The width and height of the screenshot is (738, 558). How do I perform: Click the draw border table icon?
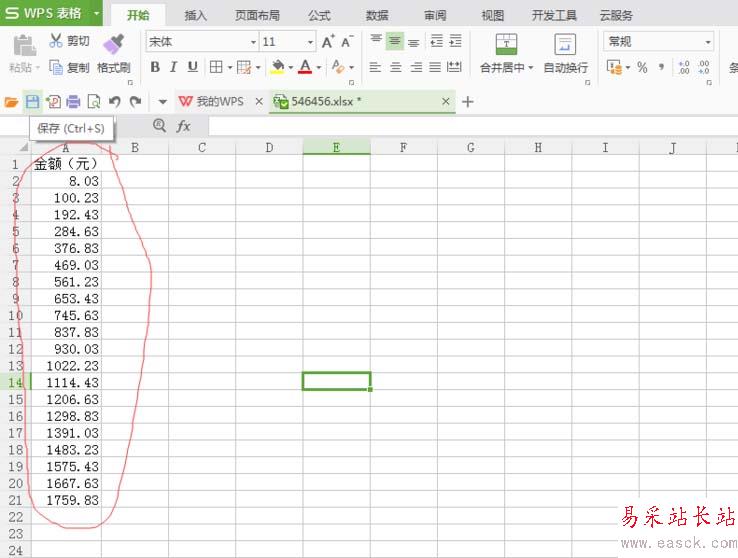pyautogui.click(x=244, y=67)
